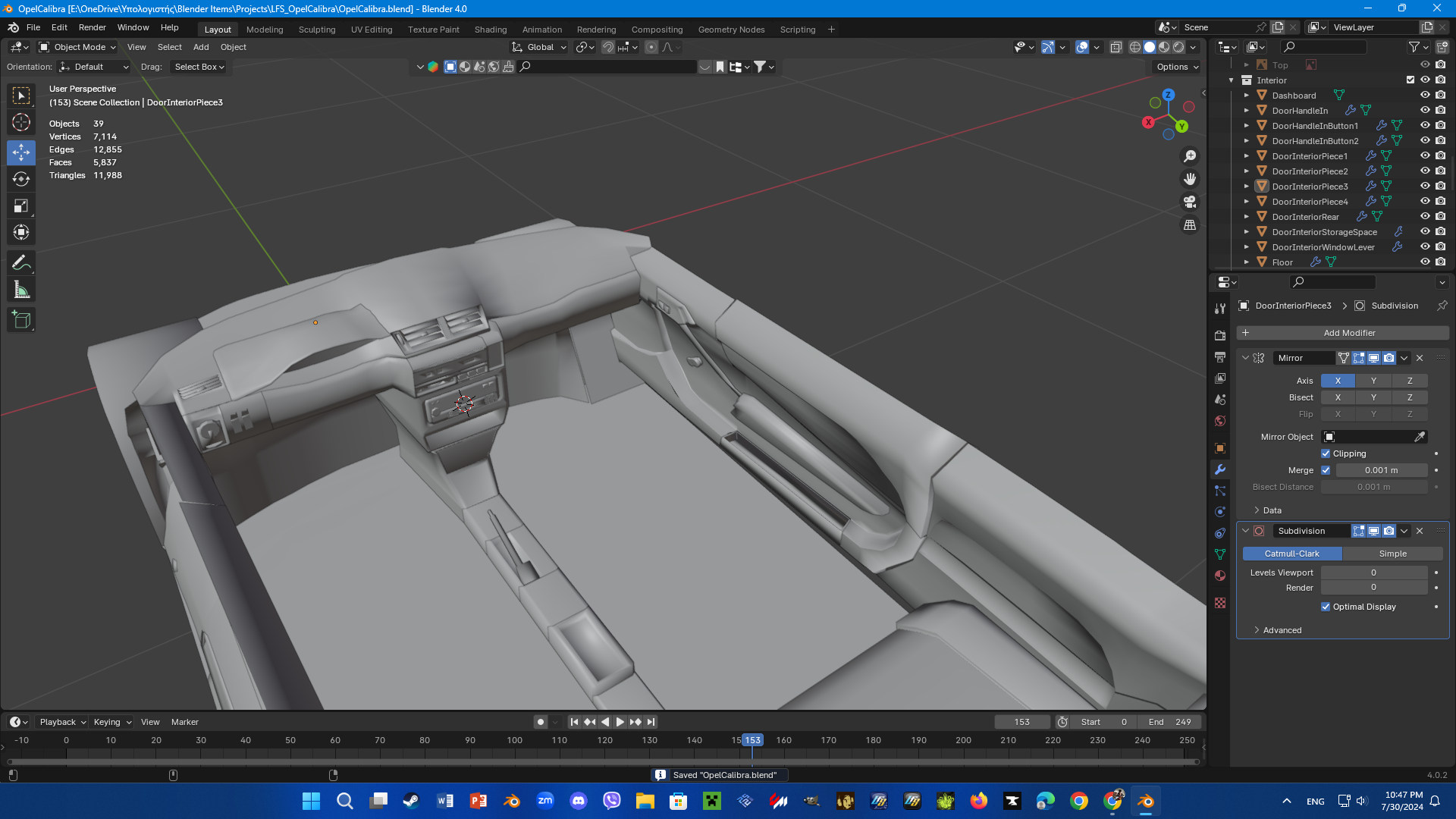Select the Scale tool in the toolbar

(21, 206)
